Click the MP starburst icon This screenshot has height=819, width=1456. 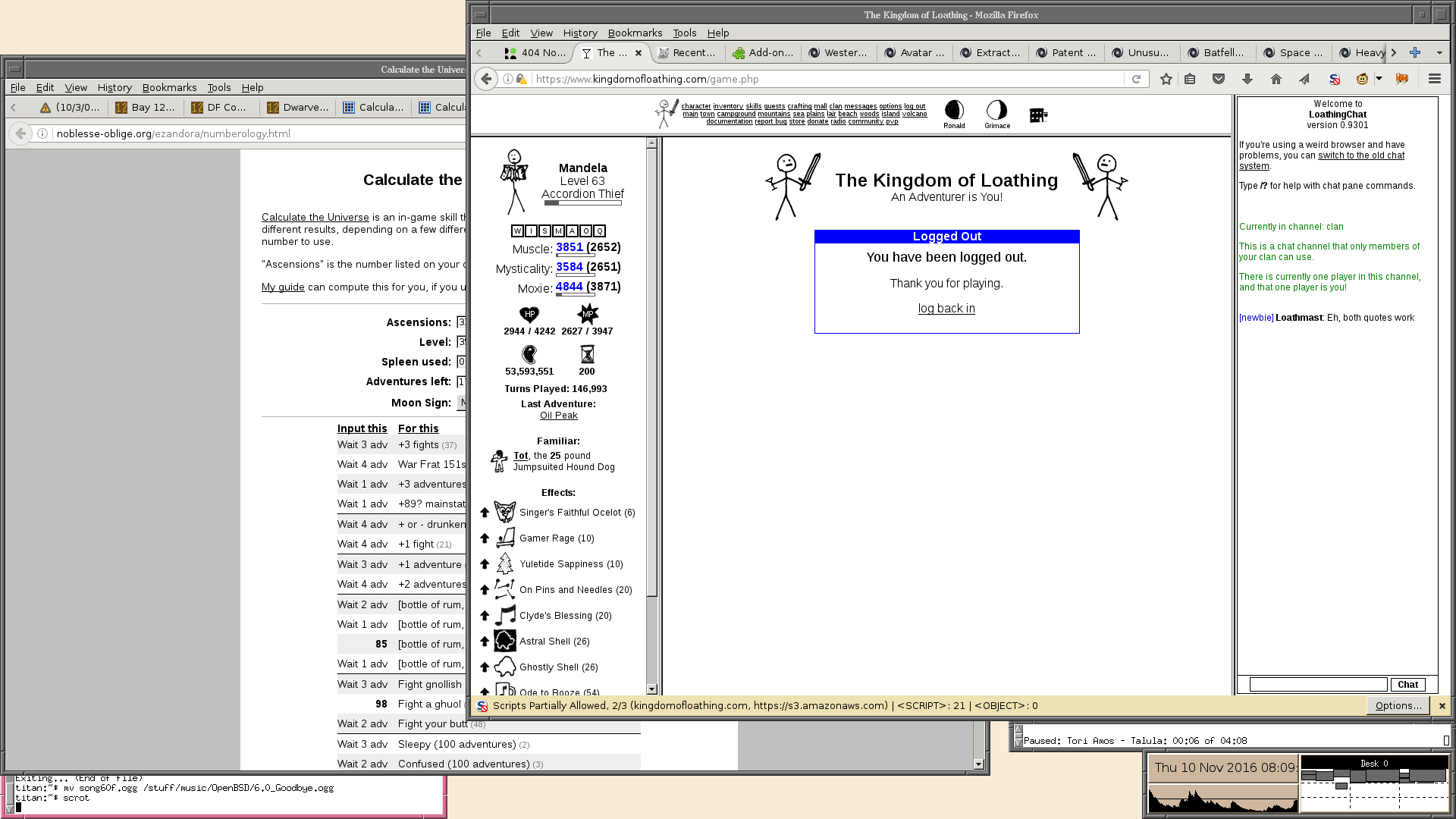[x=588, y=314]
